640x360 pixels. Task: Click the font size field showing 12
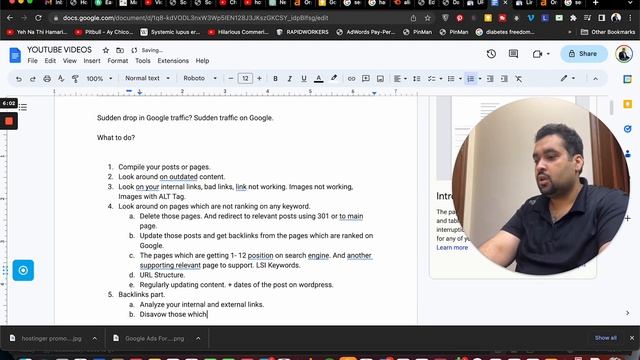(245, 78)
